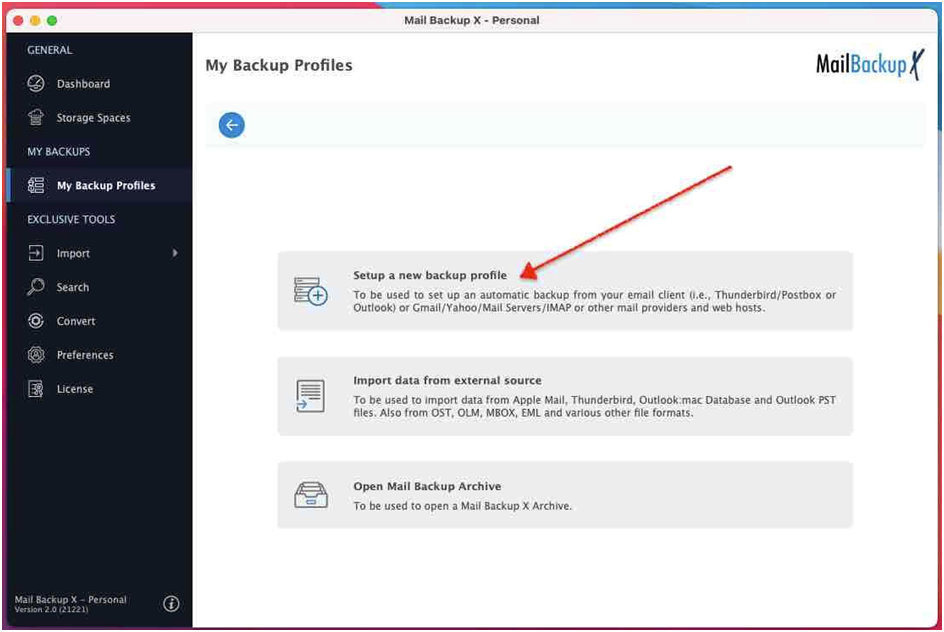The image size is (944, 632).
Task: Click the info icon at bottom left
Action: (x=171, y=603)
